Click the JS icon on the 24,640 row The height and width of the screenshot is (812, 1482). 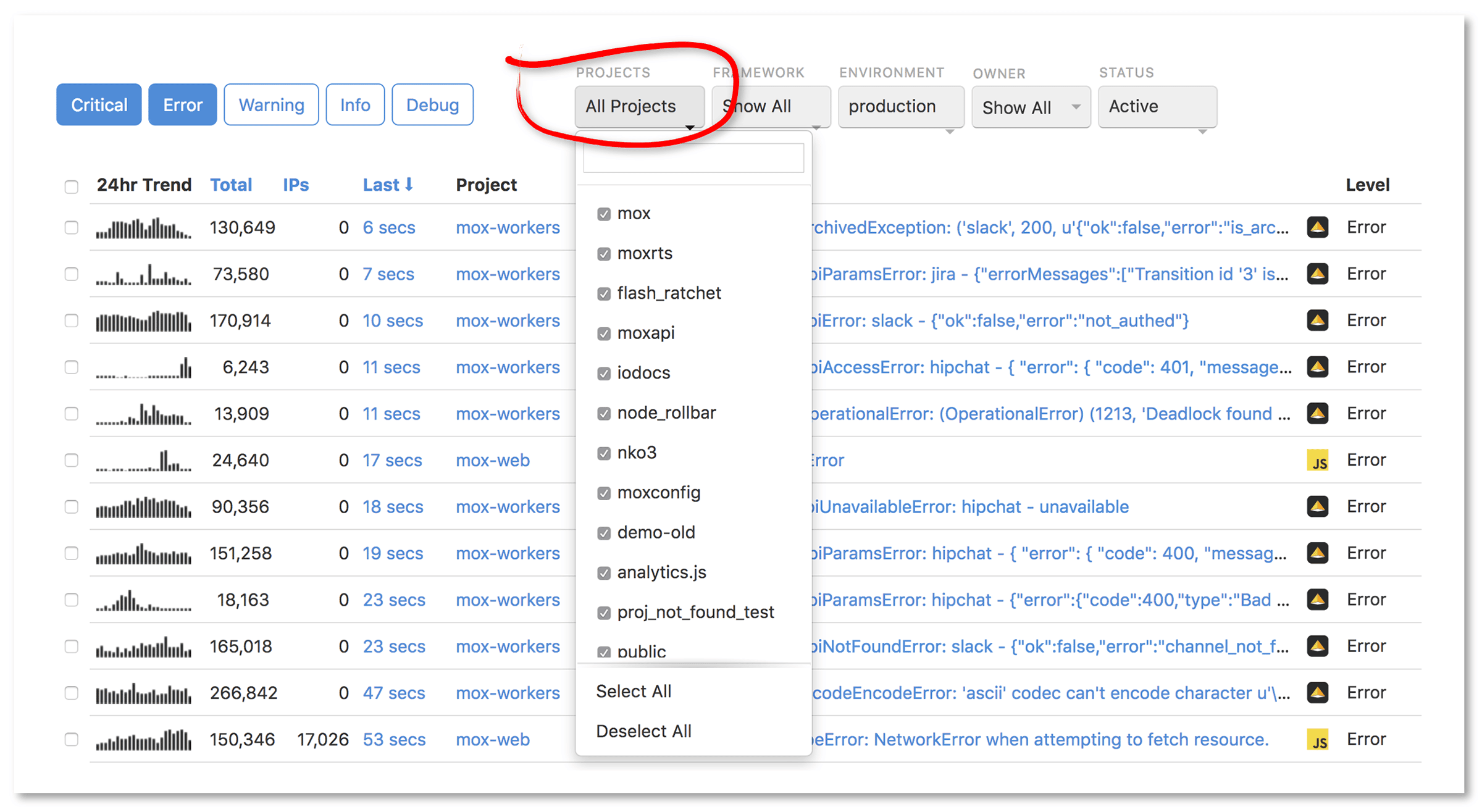1317,461
